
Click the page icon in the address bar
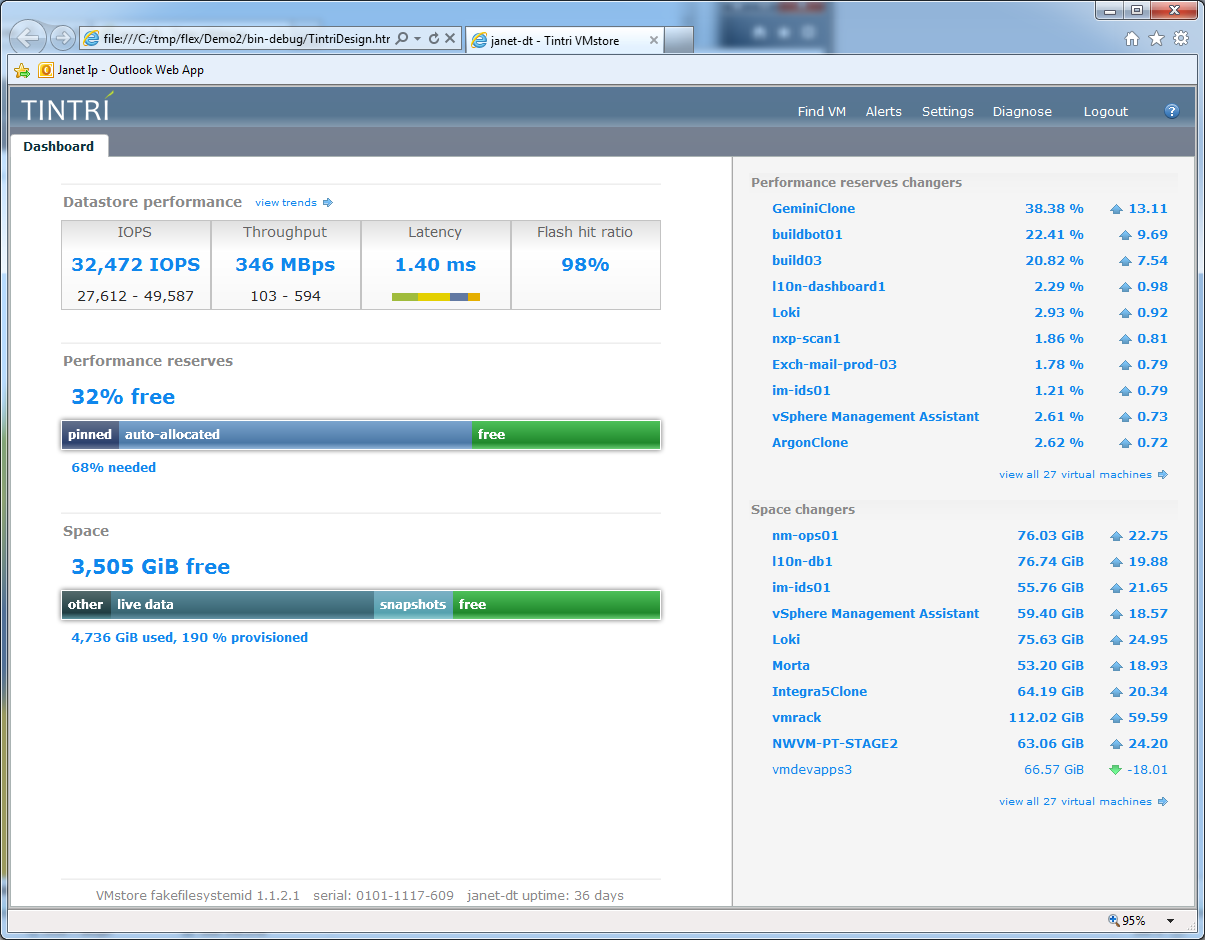point(92,38)
